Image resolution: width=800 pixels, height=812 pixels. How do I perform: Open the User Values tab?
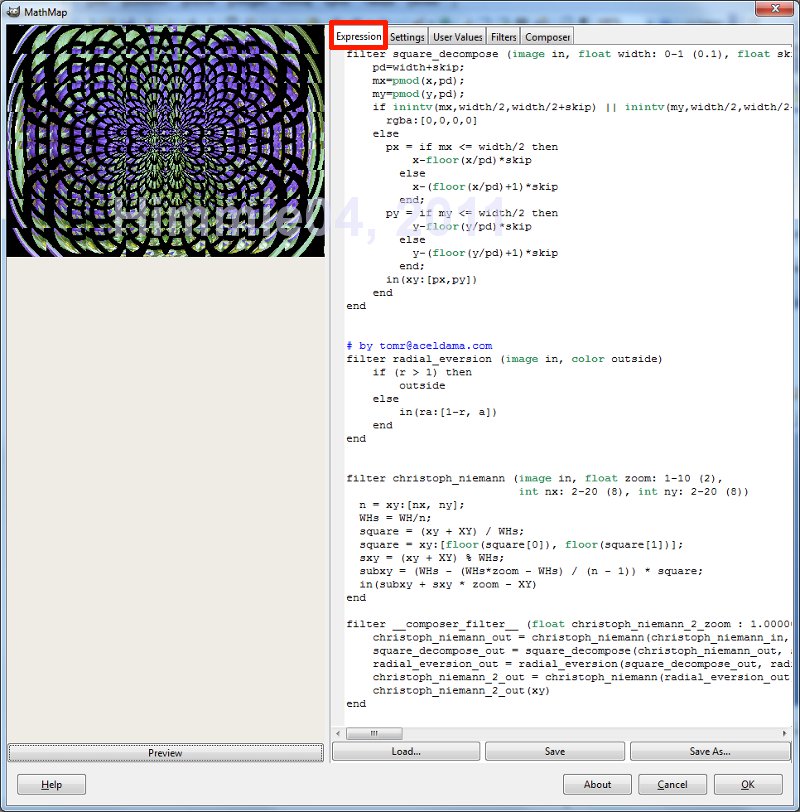point(457,37)
